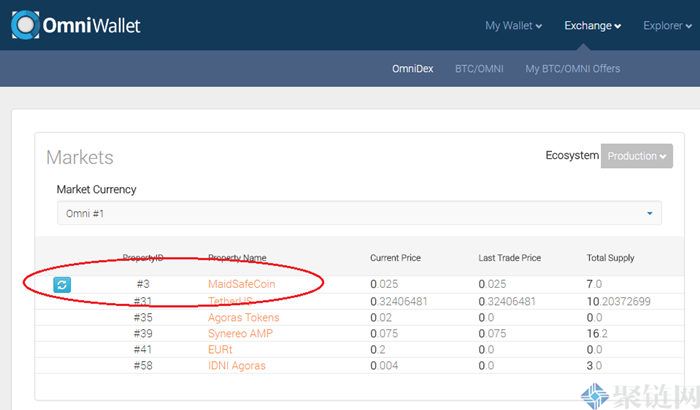The image size is (700, 410).
Task: Sort by the PropertyID column header
Action: 143,258
